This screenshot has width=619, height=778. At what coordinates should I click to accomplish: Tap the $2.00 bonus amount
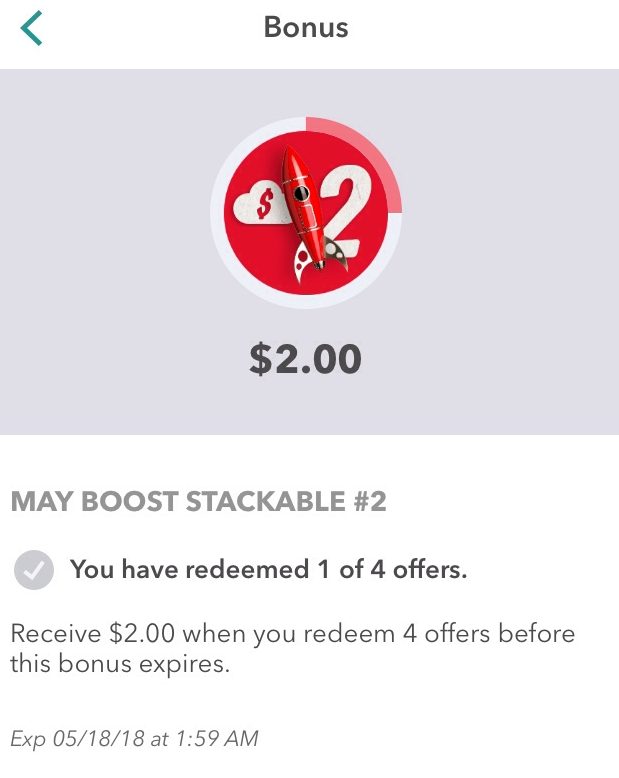pos(305,359)
